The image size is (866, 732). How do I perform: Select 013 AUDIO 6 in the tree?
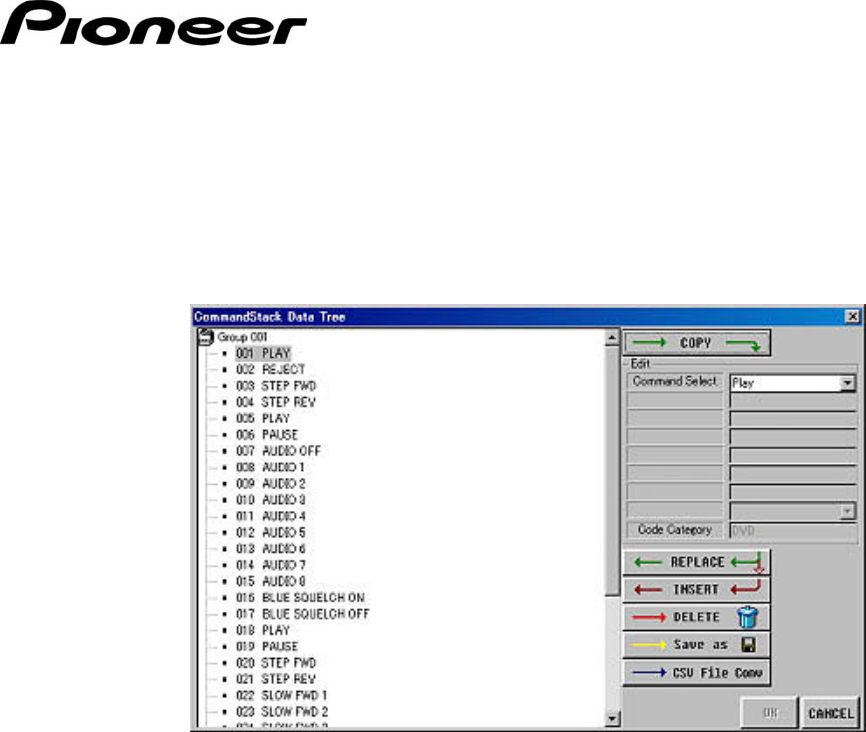(271, 549)
